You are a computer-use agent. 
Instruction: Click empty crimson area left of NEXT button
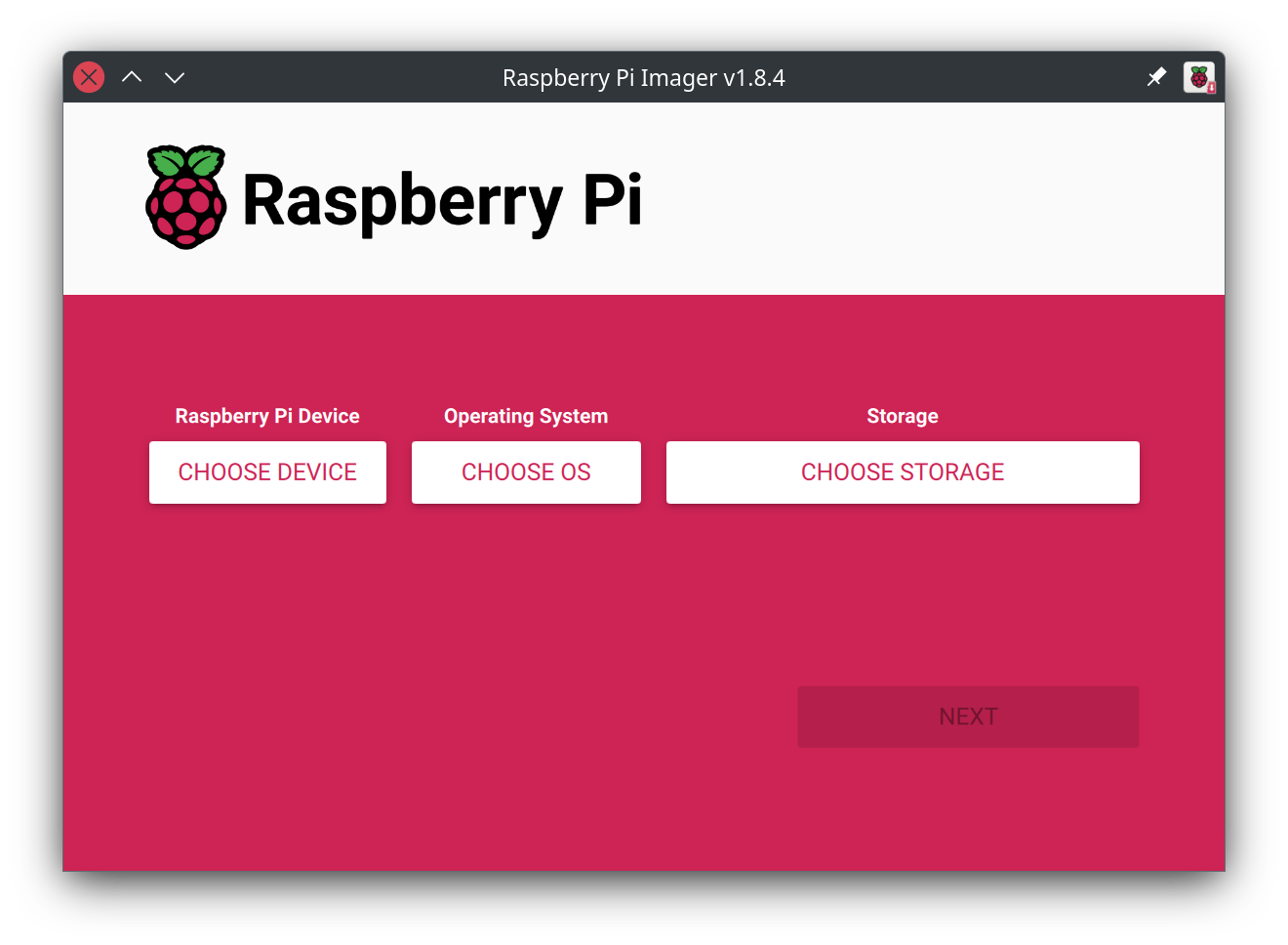coord(439,717)
